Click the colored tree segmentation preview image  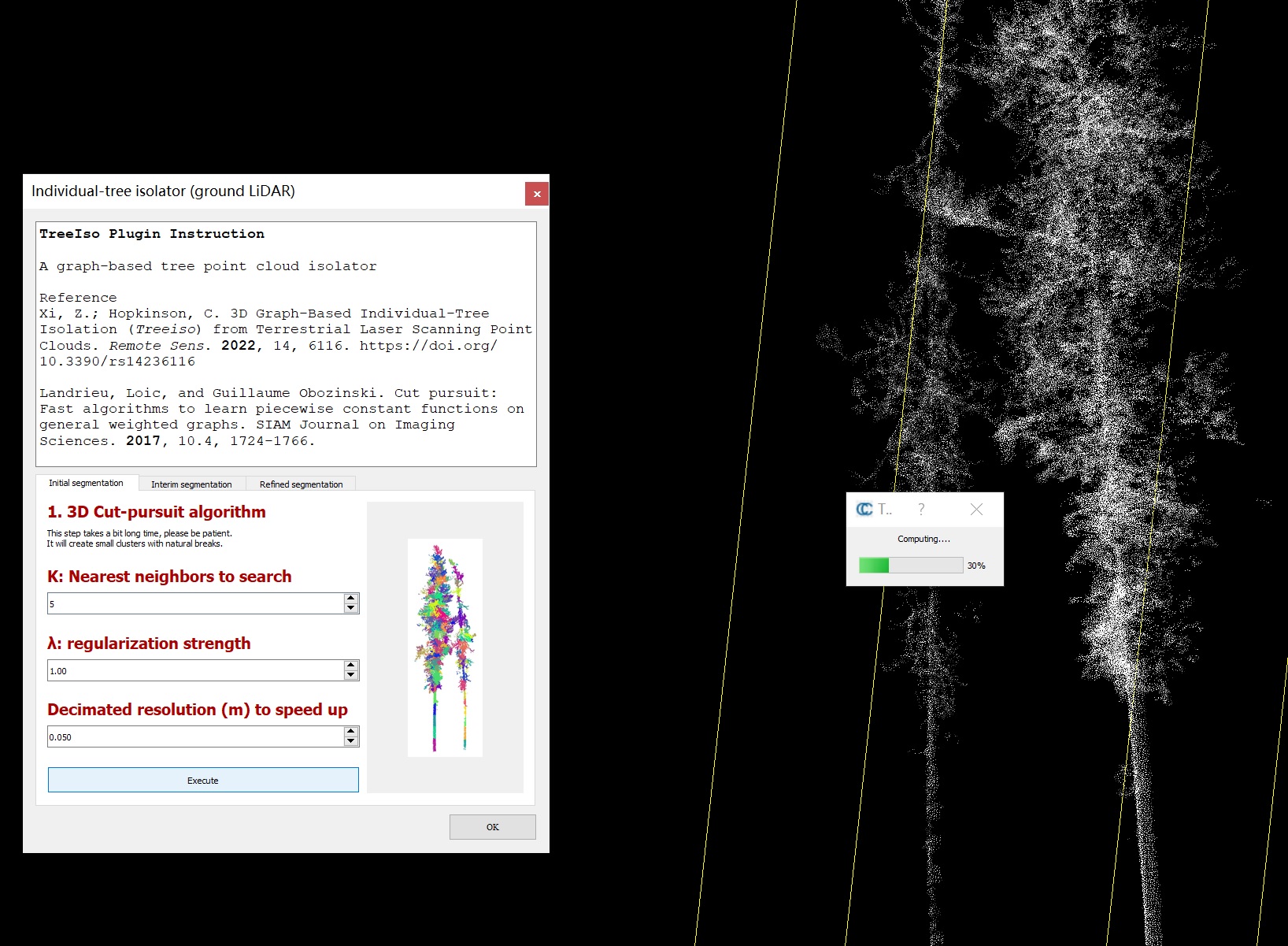(x=445, y=647)
